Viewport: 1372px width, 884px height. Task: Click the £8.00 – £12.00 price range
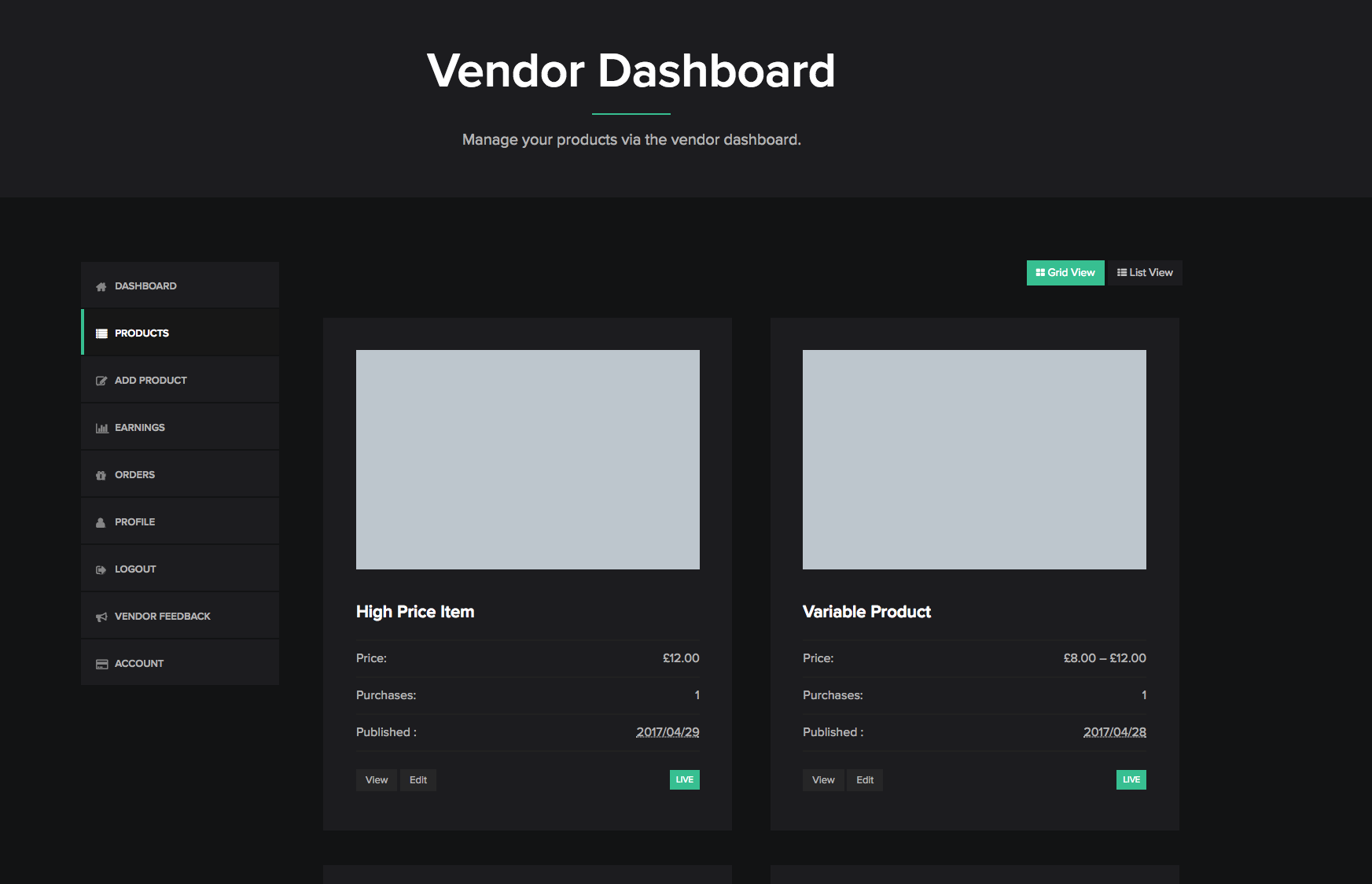pyautogui.click(x=1105, y=658)
